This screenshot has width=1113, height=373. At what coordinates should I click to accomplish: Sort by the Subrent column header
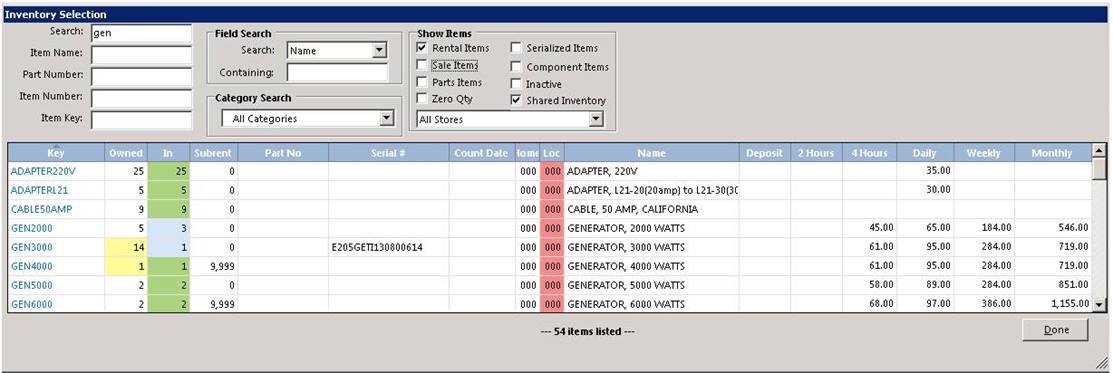[213, 152]
